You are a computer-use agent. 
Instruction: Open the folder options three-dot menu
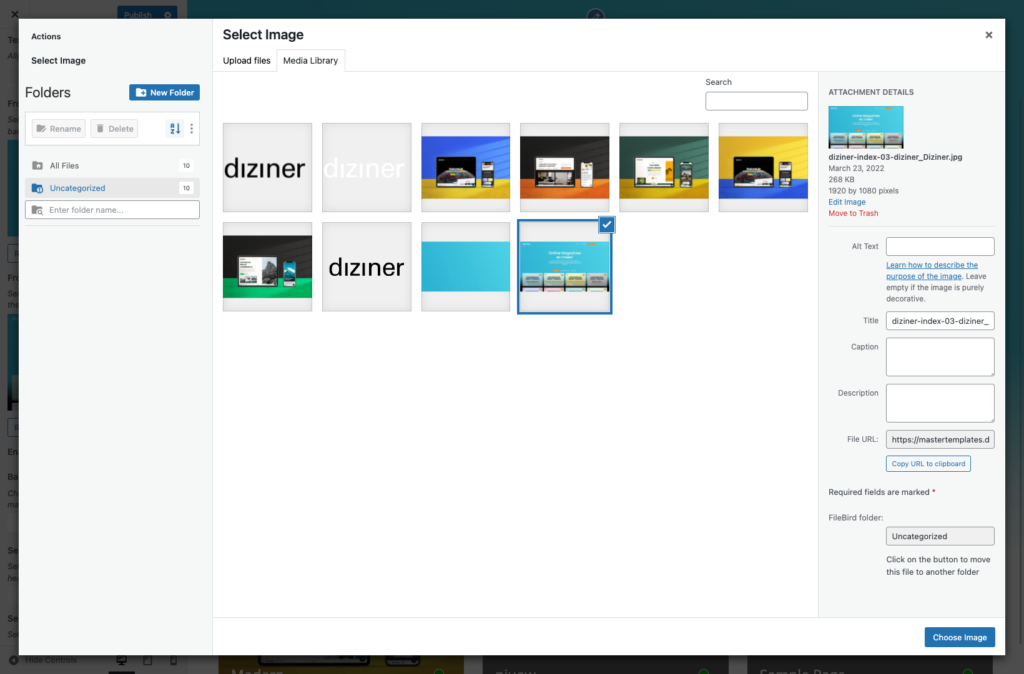click(x=192, y=129)
